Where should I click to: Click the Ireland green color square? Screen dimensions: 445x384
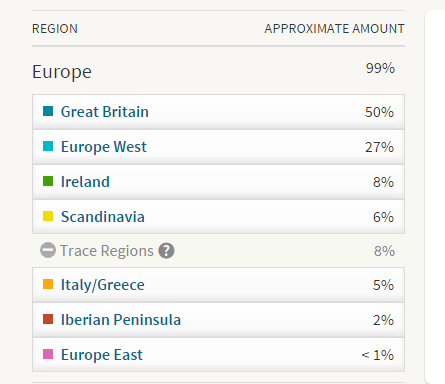[48, 181]
